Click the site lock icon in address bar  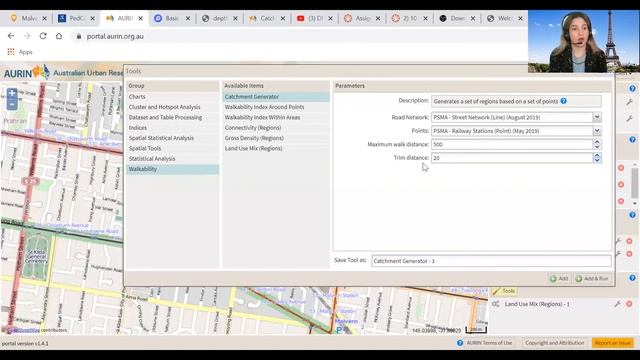click(79, 36)
